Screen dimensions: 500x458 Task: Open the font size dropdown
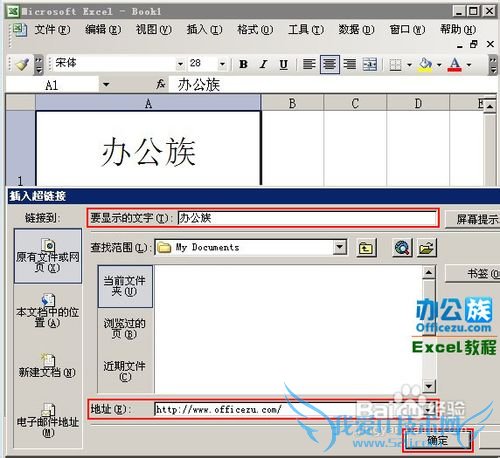[x=222, y=63]
